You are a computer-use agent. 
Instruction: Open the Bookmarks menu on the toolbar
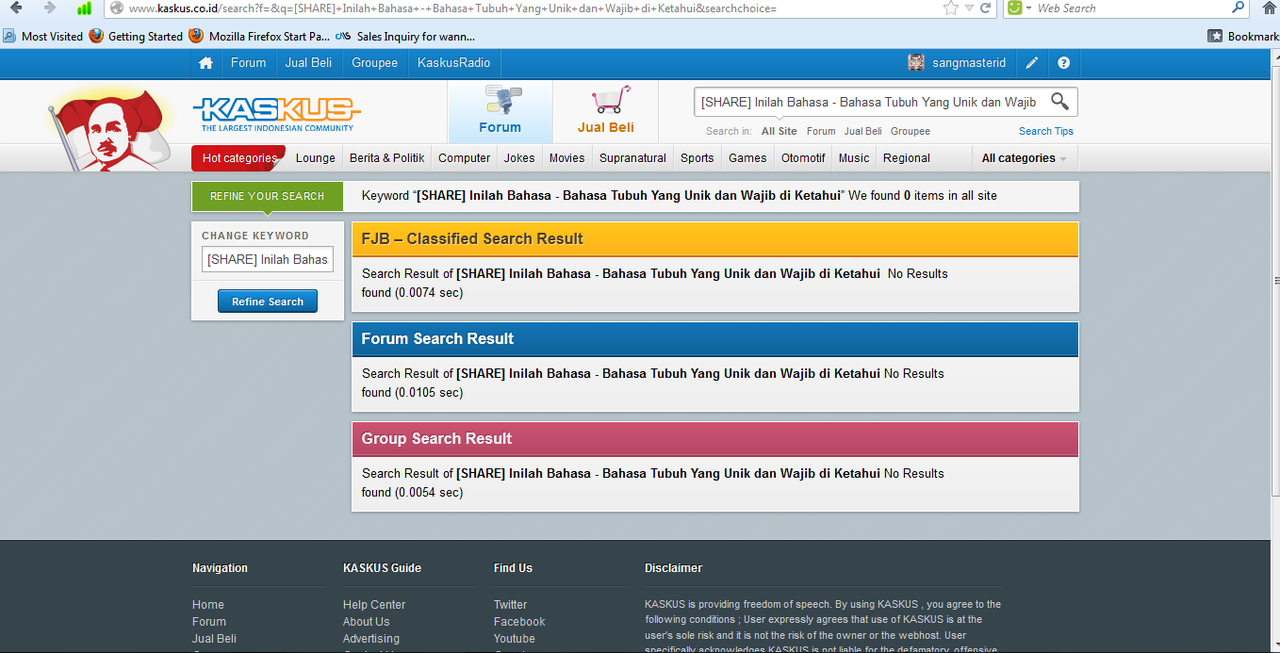(1243, 36)
